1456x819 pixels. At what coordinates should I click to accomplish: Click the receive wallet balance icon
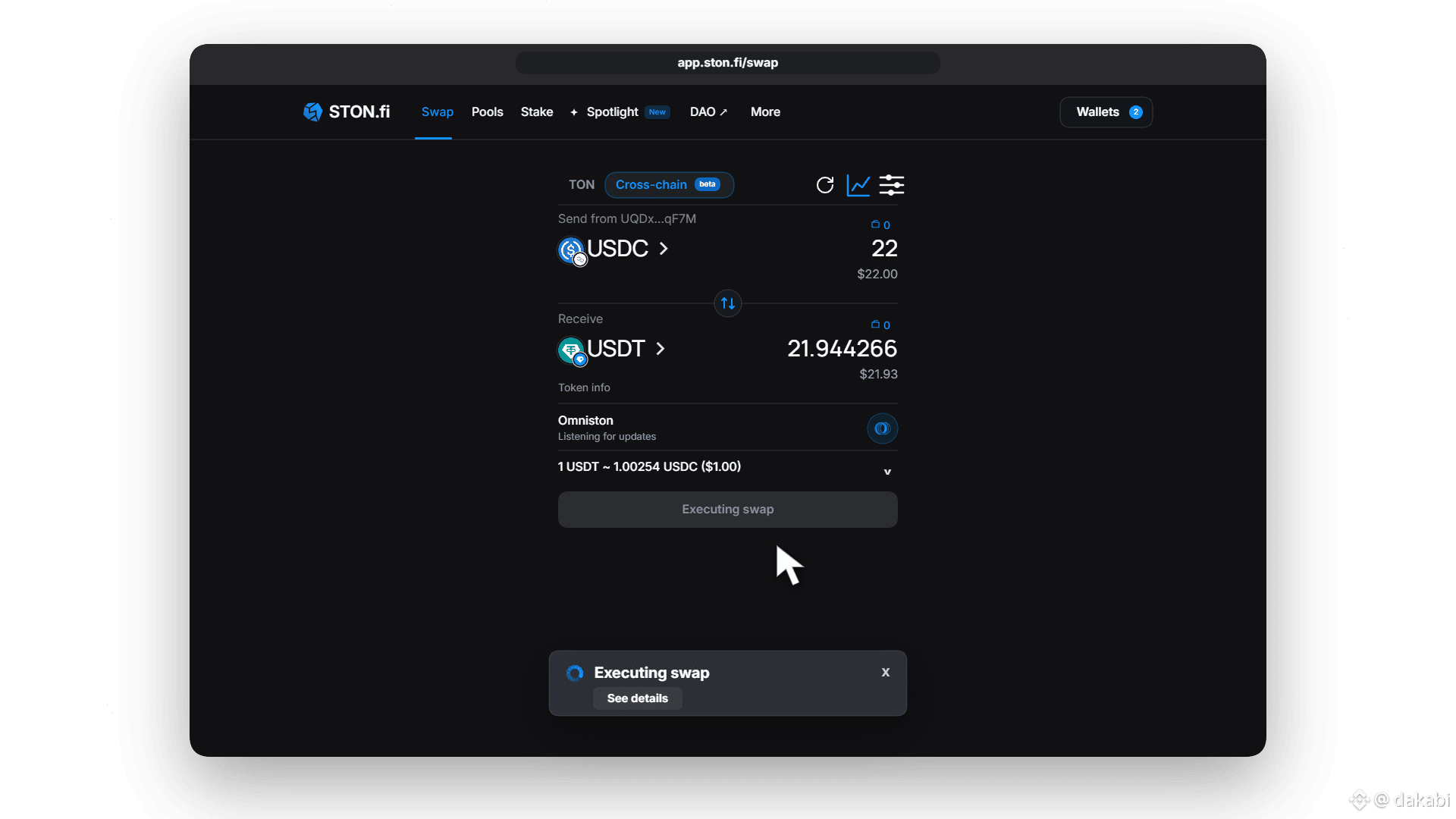875,325
